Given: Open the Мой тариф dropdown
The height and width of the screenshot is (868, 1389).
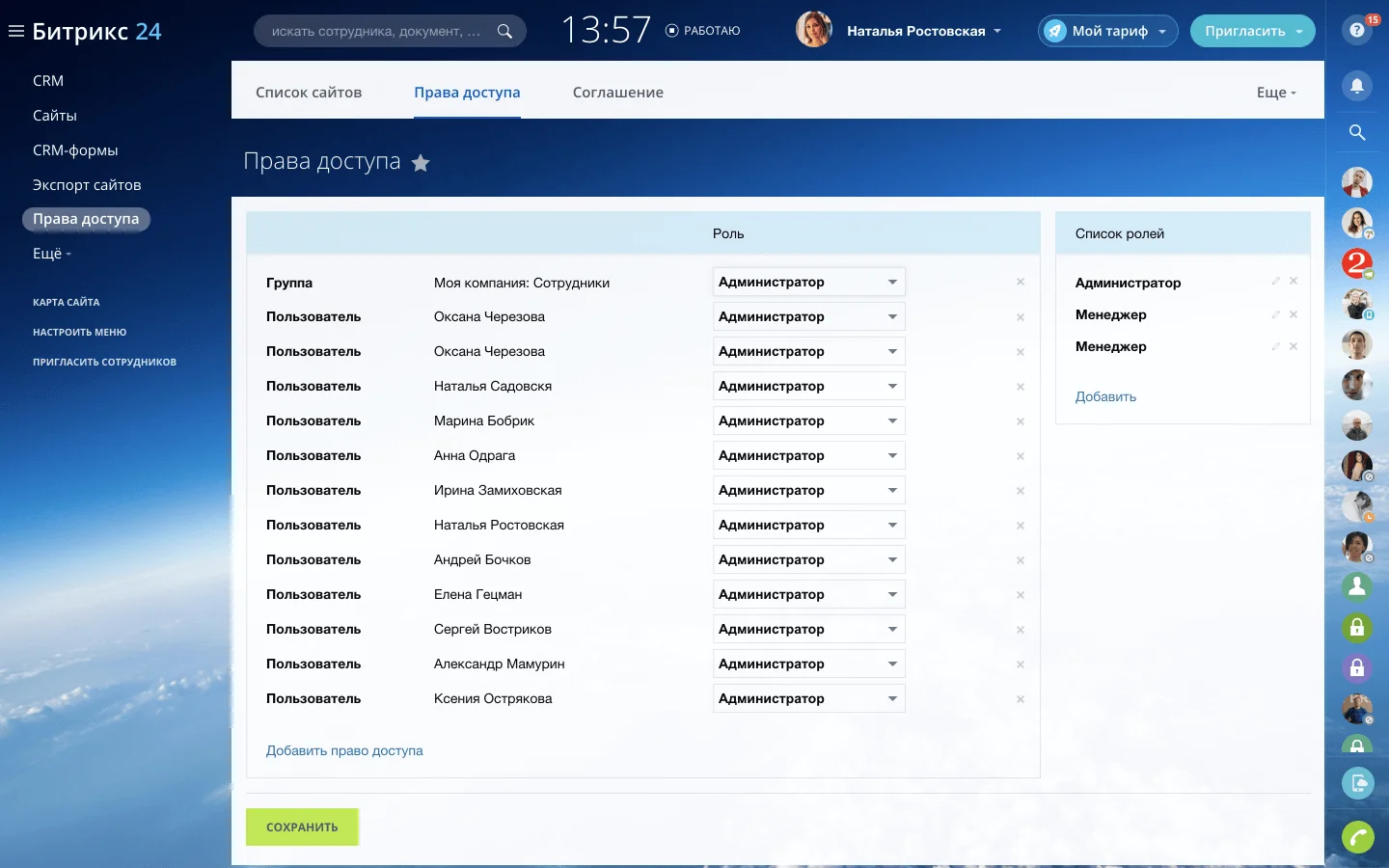Looking at the screenshot, I should 1108,31.
